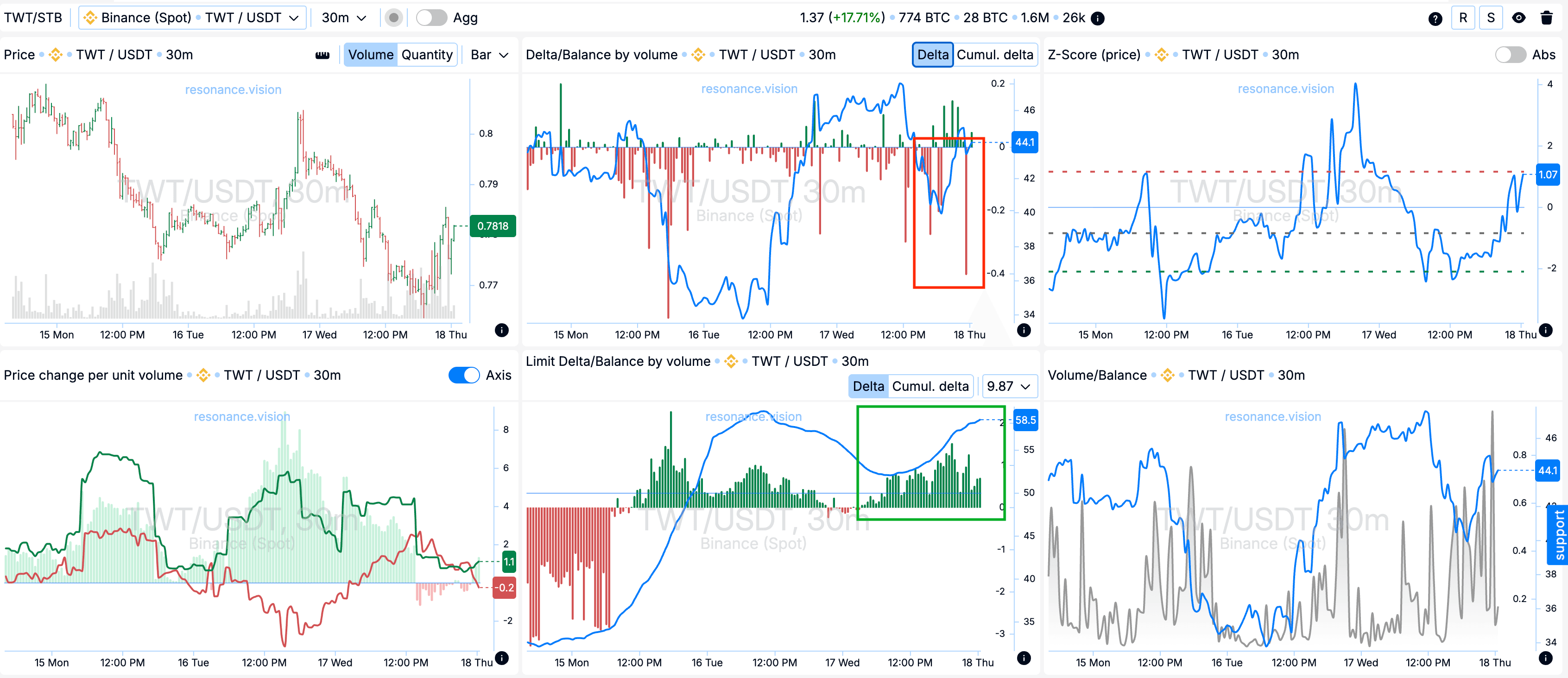This screenshot has height=678, width=1568.
Task: Toggle the Axis switch in Price change panel
Action: pos(464,375)
